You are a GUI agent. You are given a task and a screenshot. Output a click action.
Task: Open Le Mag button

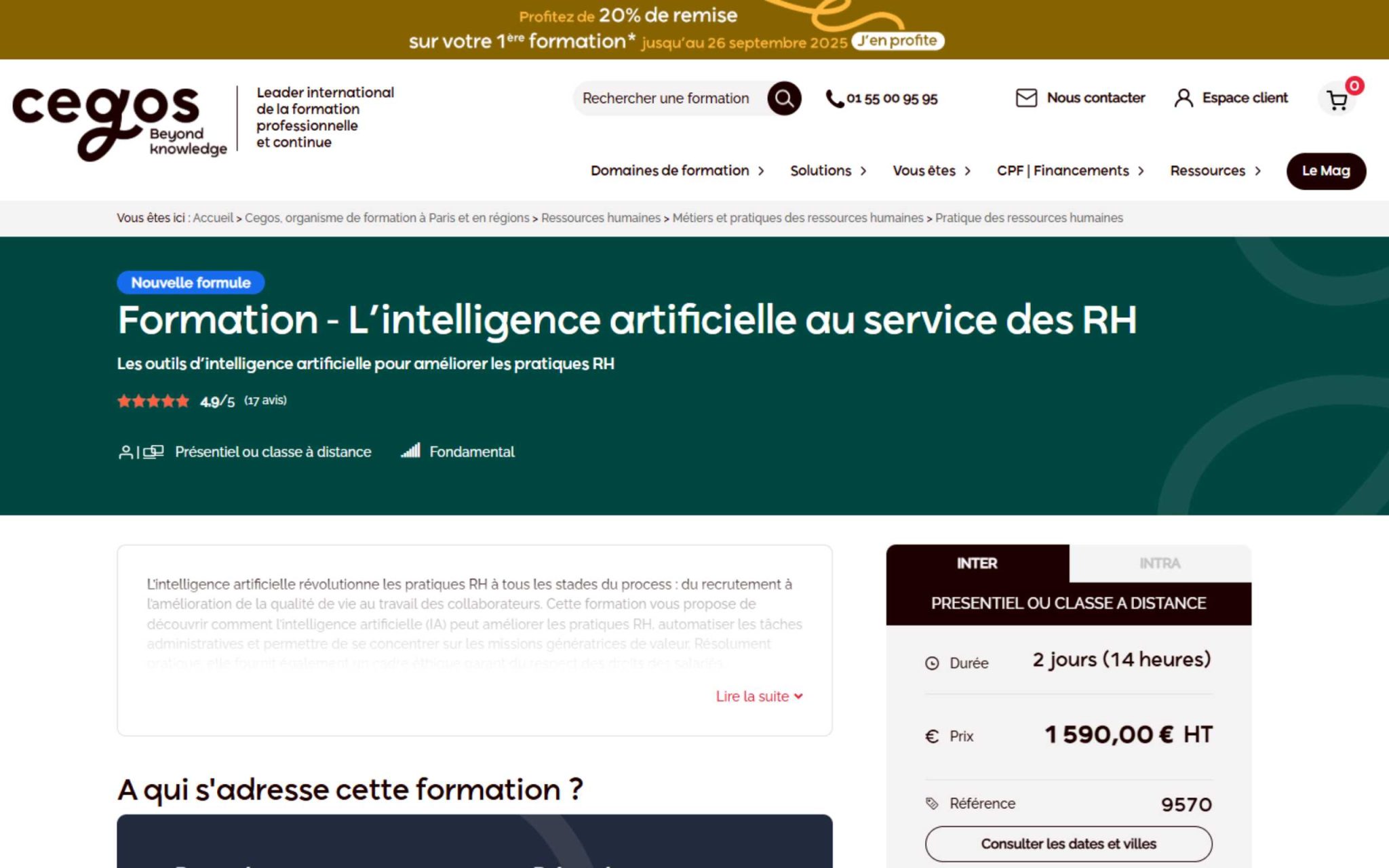pyautogui.click(x=1326, y=171)
